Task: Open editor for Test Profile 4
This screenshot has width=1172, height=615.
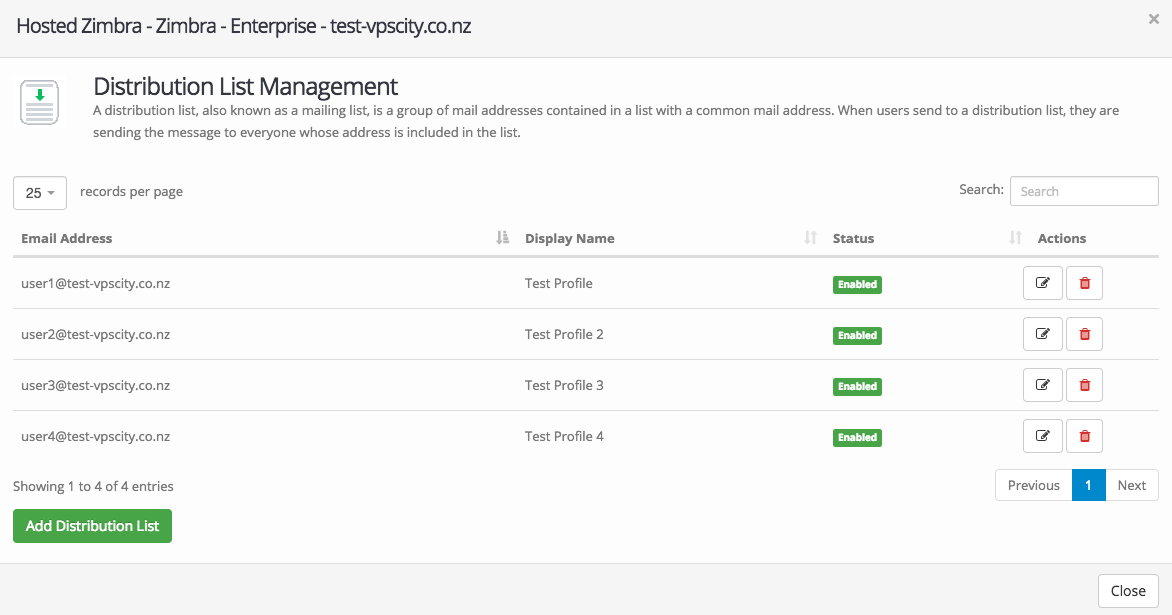Action: [1042, 437]
